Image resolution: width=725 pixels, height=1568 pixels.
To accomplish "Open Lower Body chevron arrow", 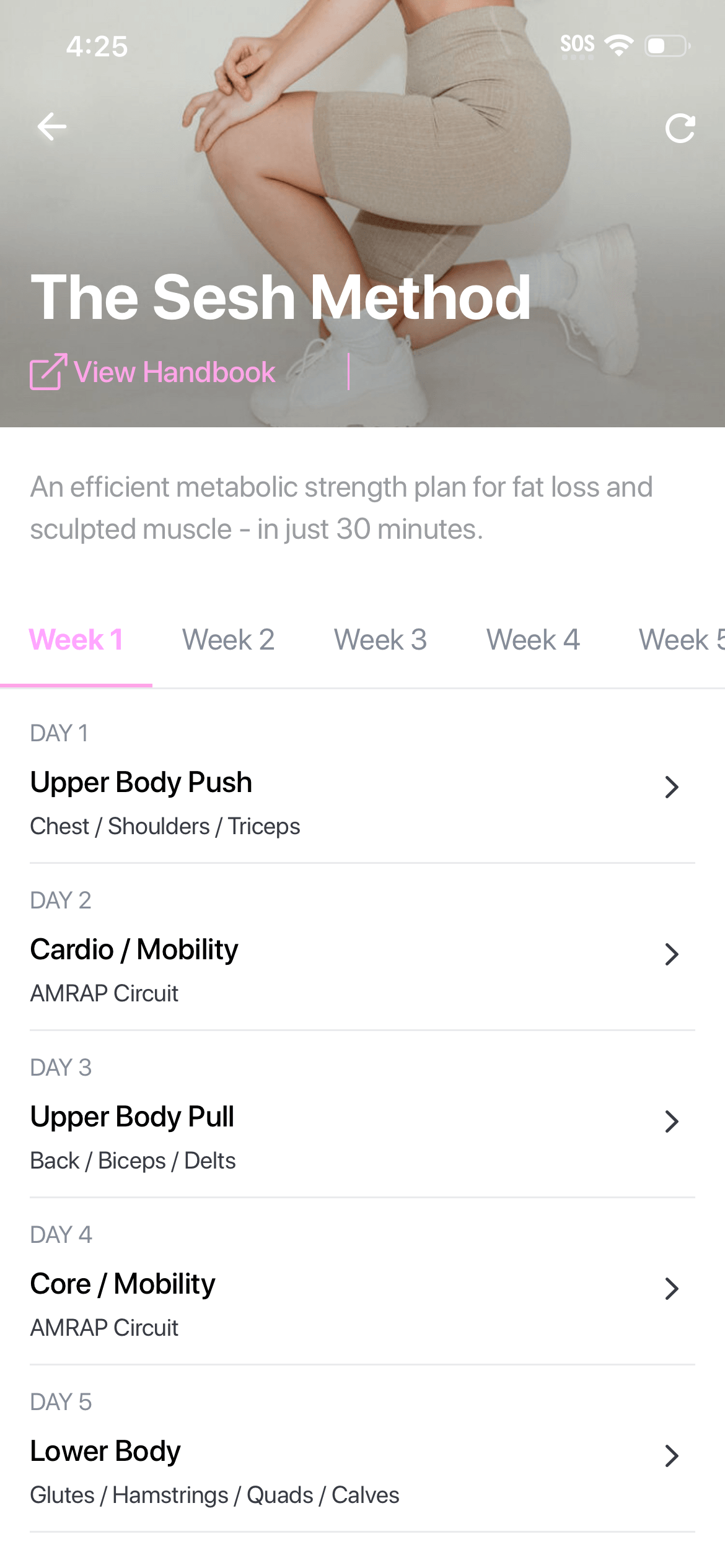I will click(672, 1456).
